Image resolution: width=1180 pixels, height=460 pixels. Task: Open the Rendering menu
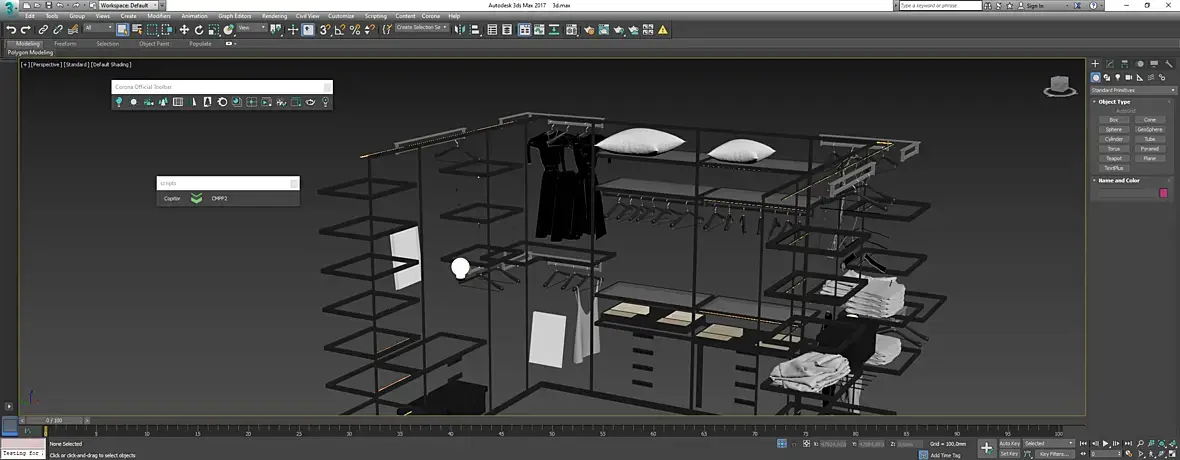[x=274, y=16]
